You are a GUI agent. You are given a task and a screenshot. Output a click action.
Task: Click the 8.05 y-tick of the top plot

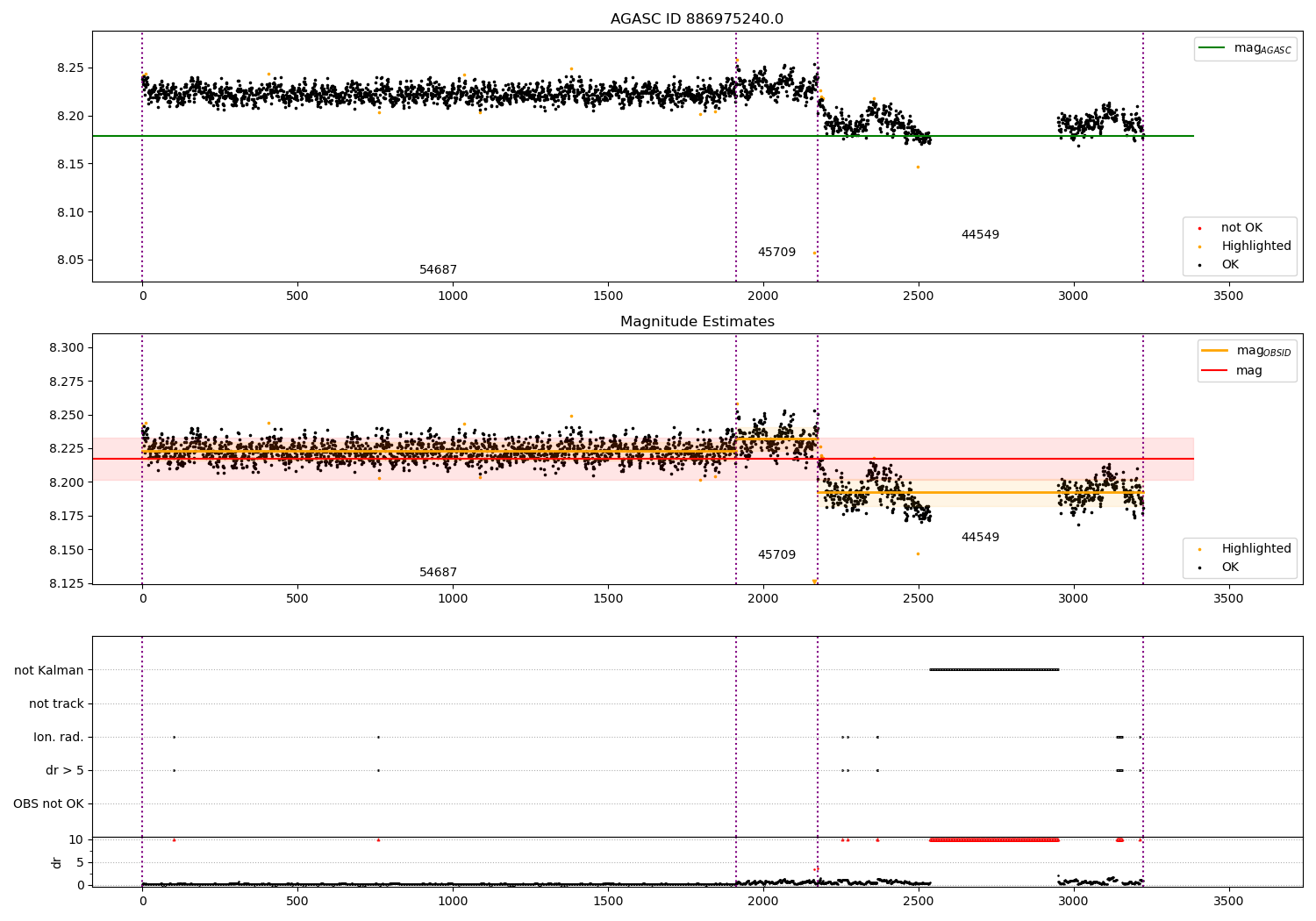click(70, 261)
